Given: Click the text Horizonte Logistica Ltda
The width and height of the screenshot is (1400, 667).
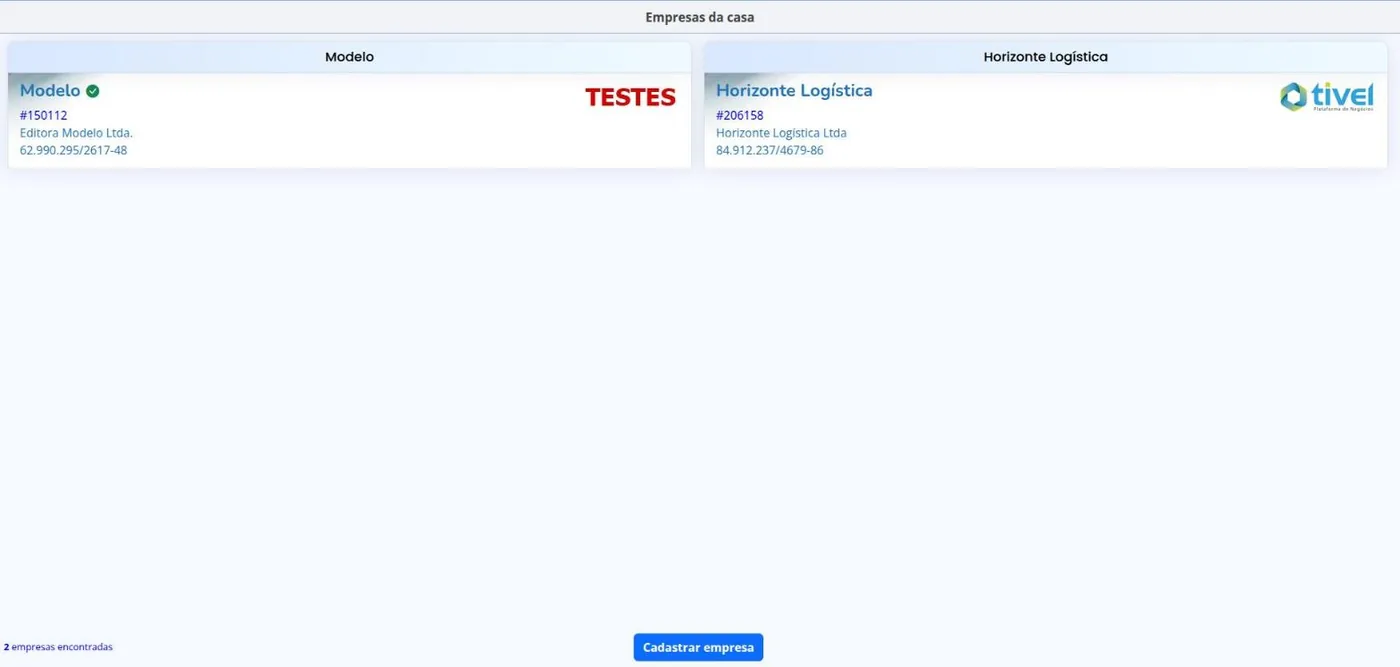Looking at the screenshot, I should [x=781, y=133].
